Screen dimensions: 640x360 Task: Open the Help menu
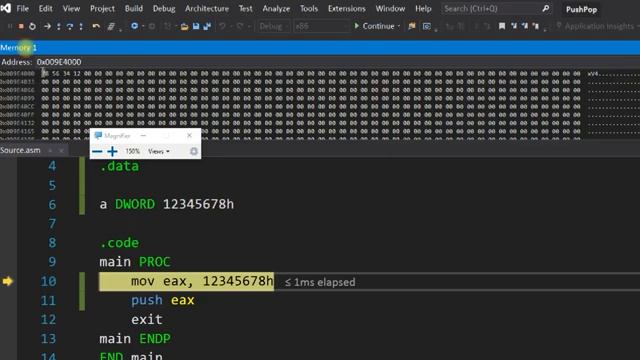423,9
